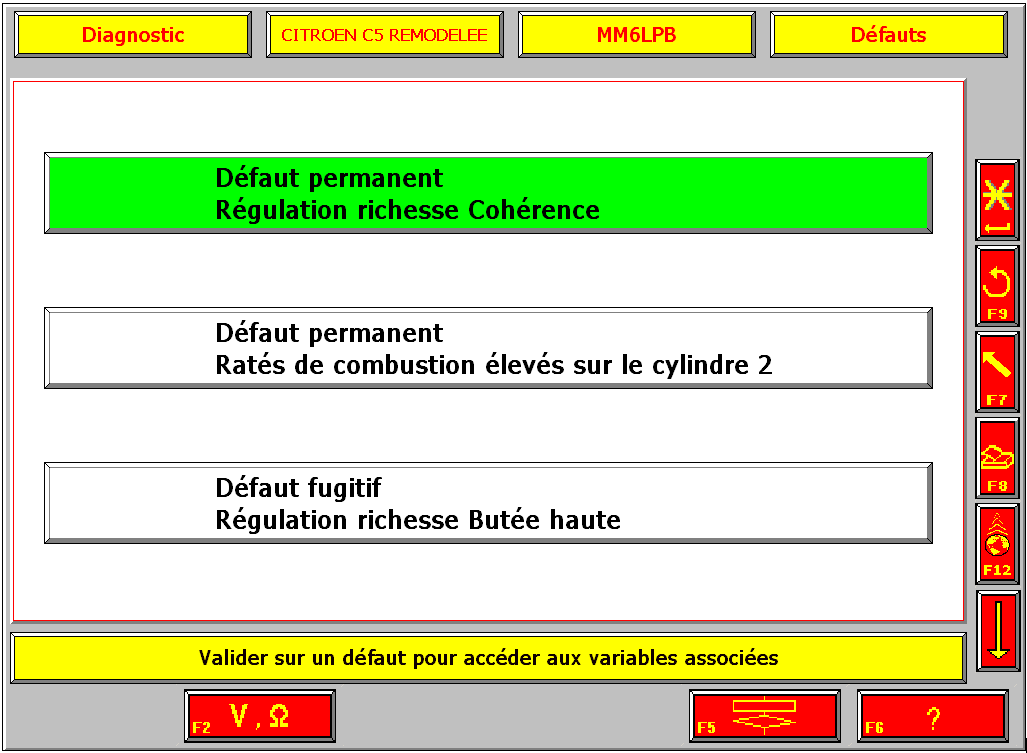Click the F7 diagonal arrow icon
Image resolution: width=1027 pixels, height=753 pixels.
pyautogui.click(x=997, y=372)
